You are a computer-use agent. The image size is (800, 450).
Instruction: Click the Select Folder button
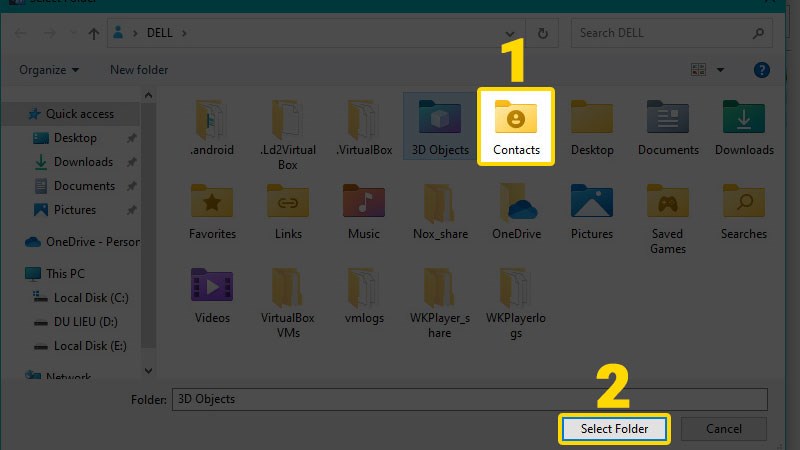614,429
